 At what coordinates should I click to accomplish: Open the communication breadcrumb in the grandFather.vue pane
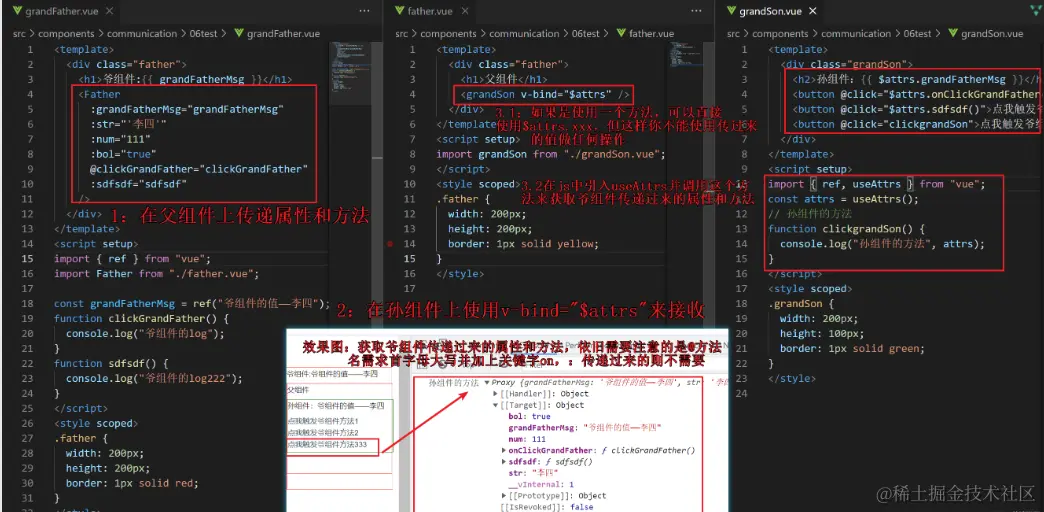[142, 34]
